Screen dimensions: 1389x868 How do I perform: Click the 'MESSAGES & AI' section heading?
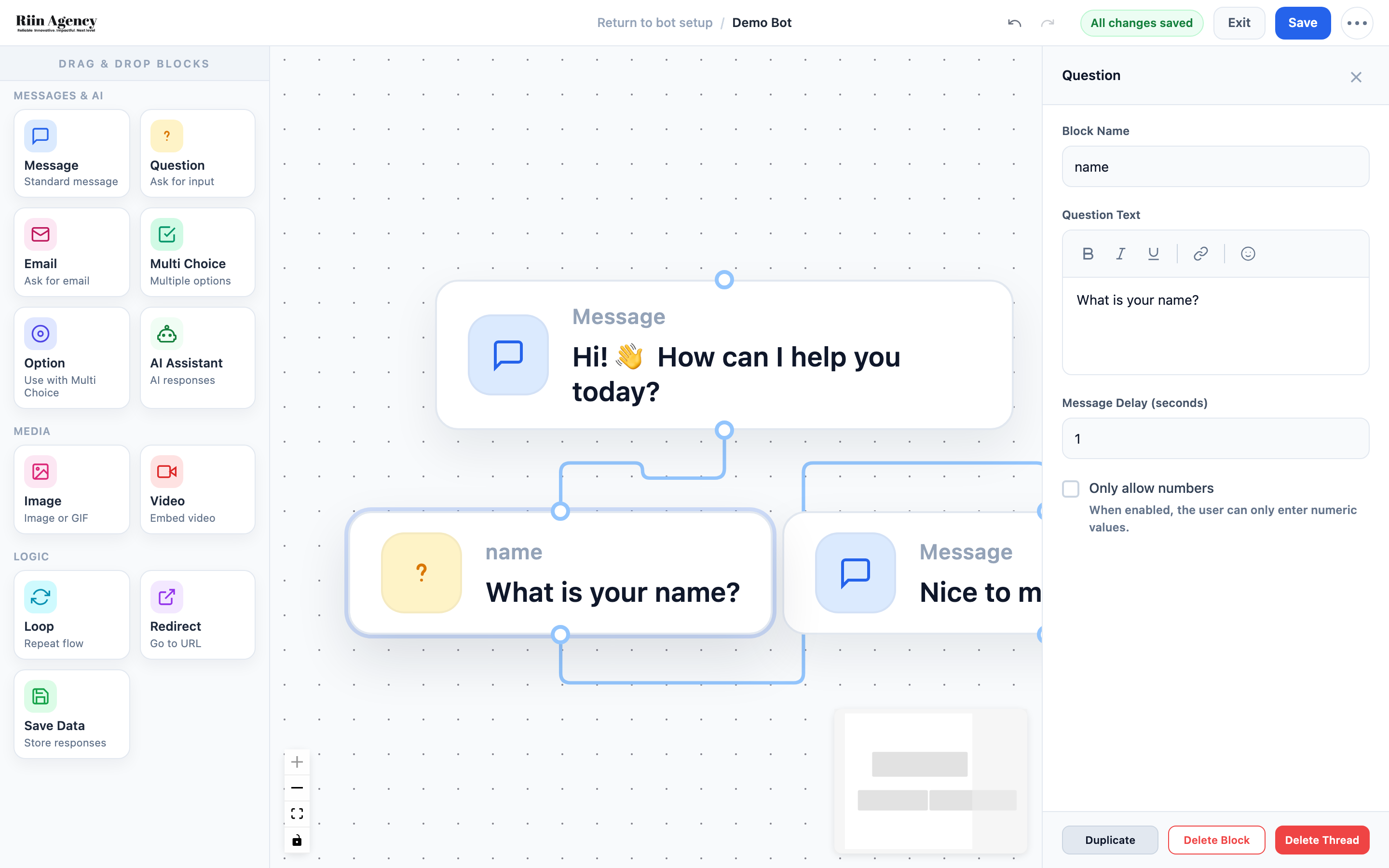point(58,96)
